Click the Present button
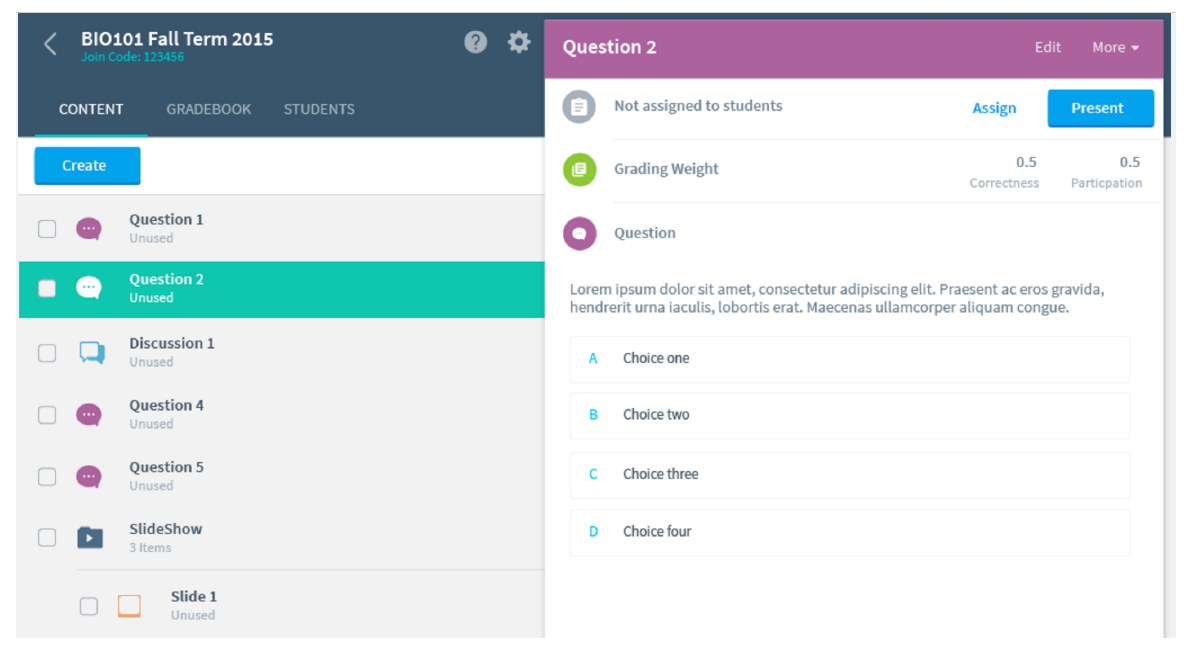The height and width of the screenshot is (653, 1187). click(1101, 108)
